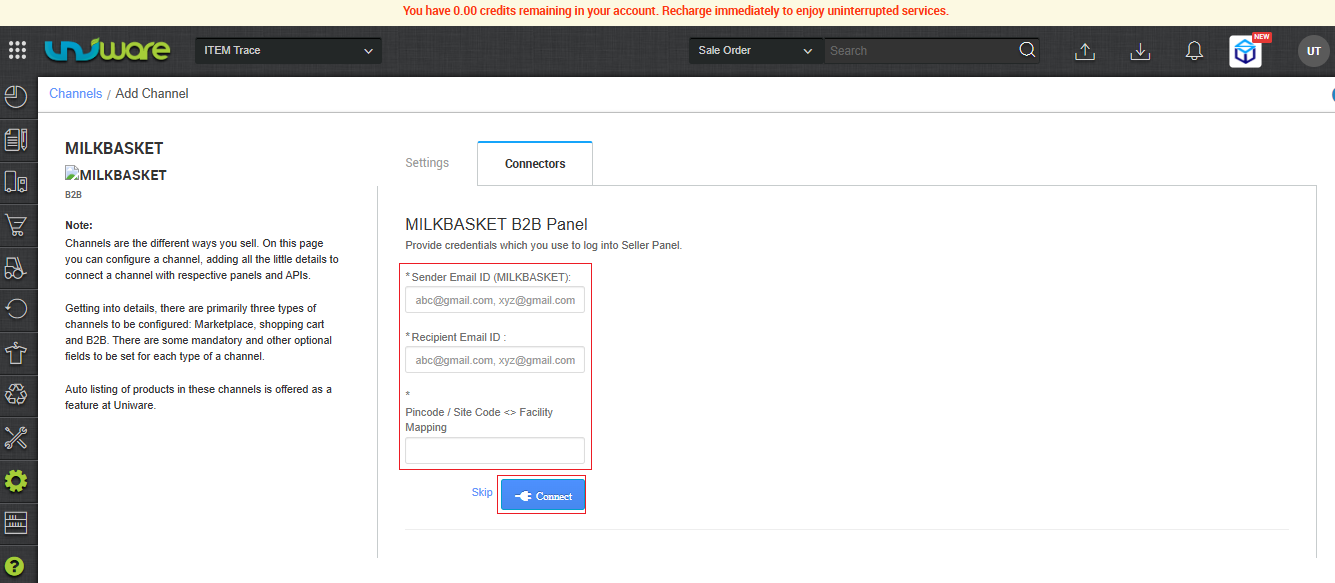Click the Note: label in sidebar text

(79, 225)
